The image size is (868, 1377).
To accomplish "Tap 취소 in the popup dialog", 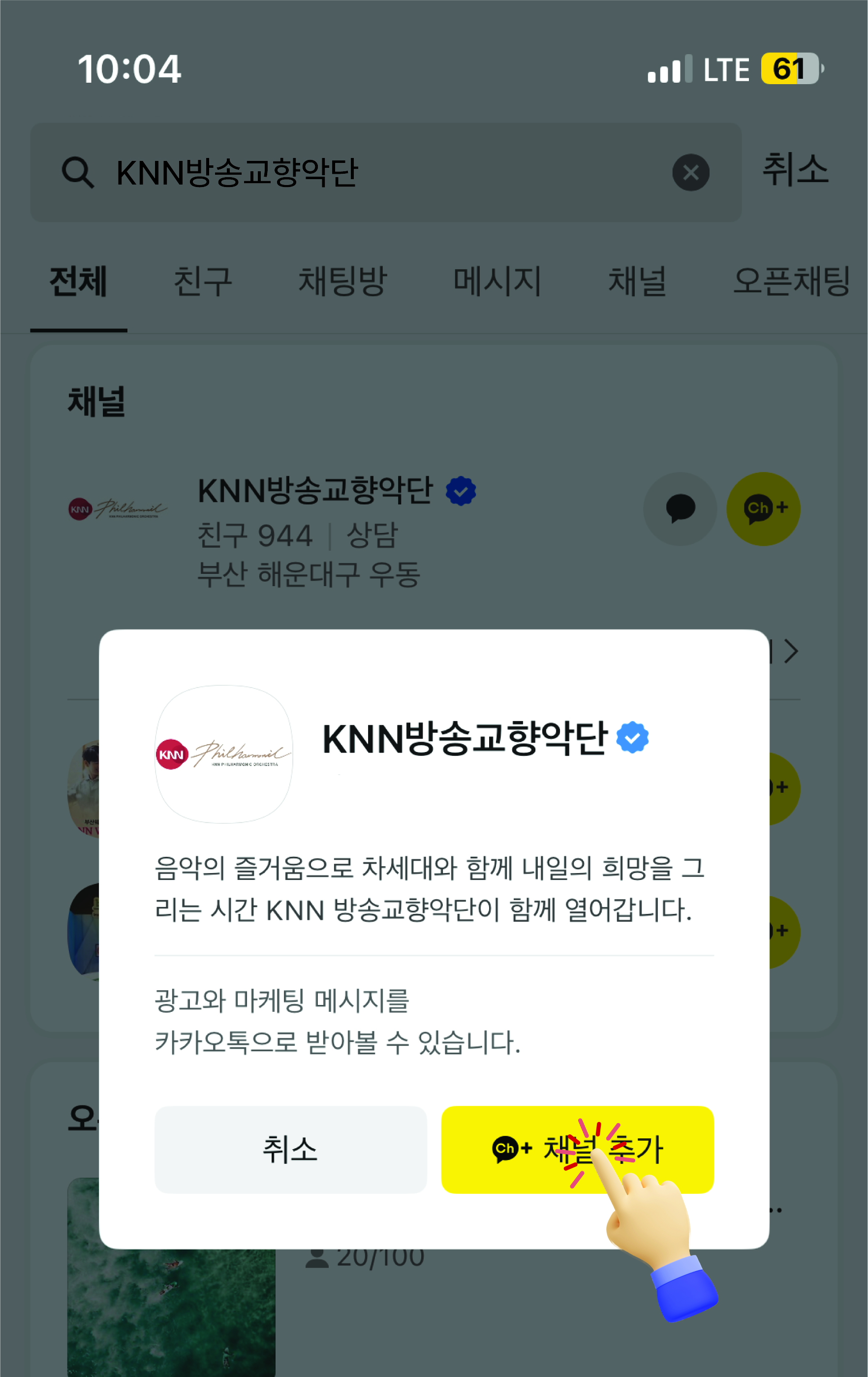I will click(x=290, y=1150).
